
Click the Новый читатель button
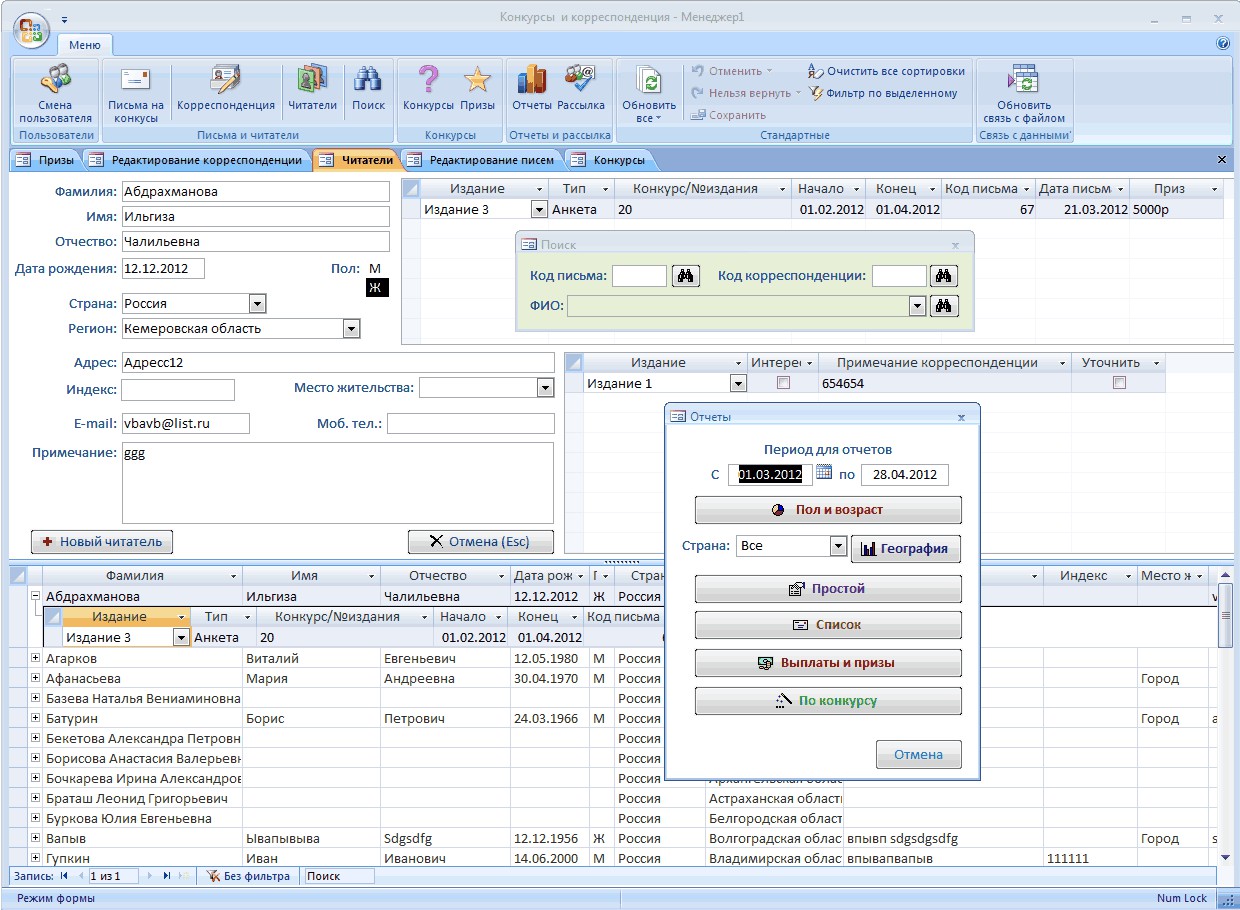point(102,541)
